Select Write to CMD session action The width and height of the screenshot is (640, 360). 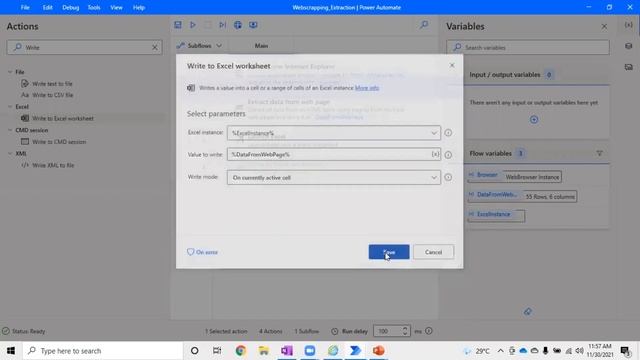click(x=59, y=142)
